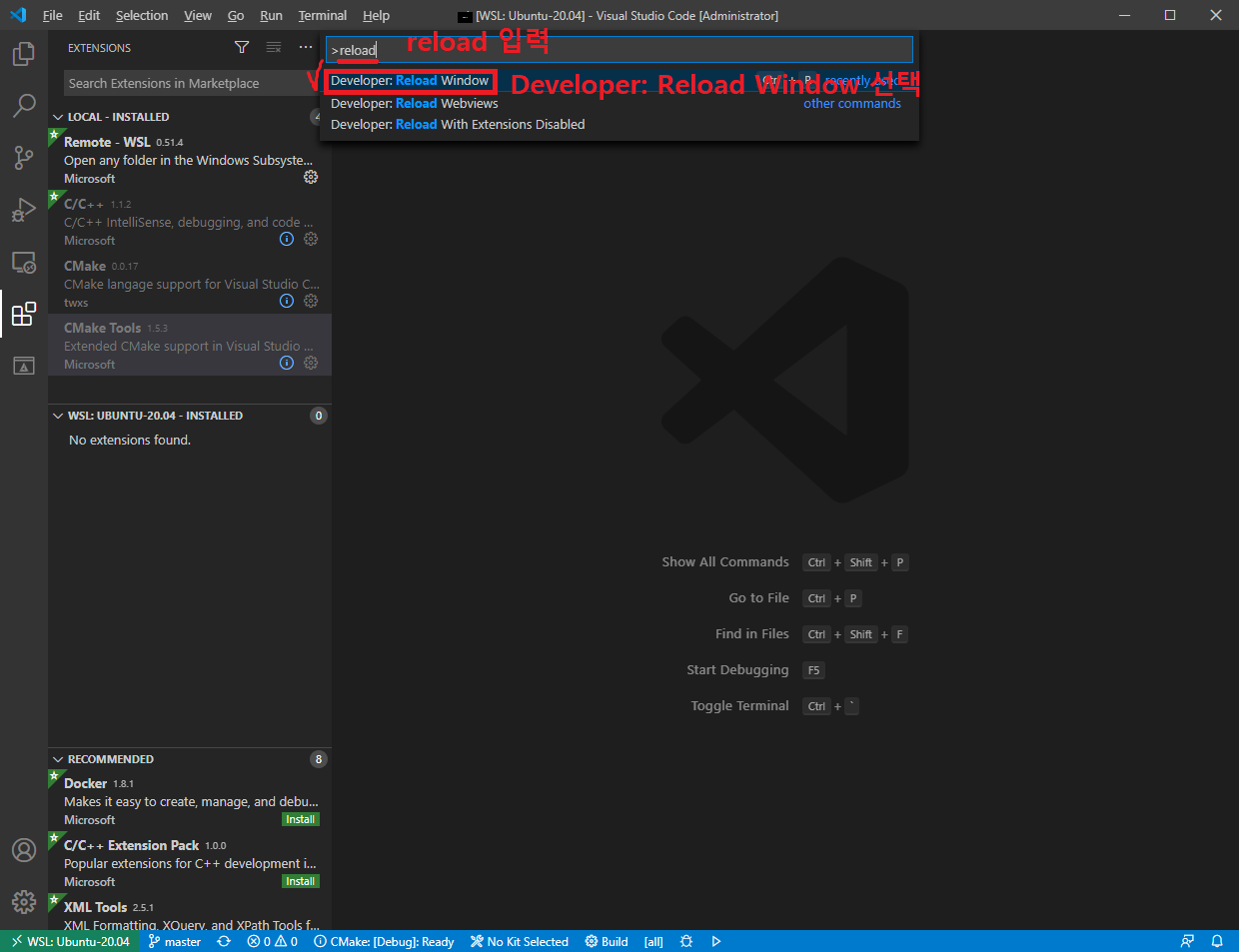Open the Terminal menu
Screen dimensions: 1239x952
322,16
